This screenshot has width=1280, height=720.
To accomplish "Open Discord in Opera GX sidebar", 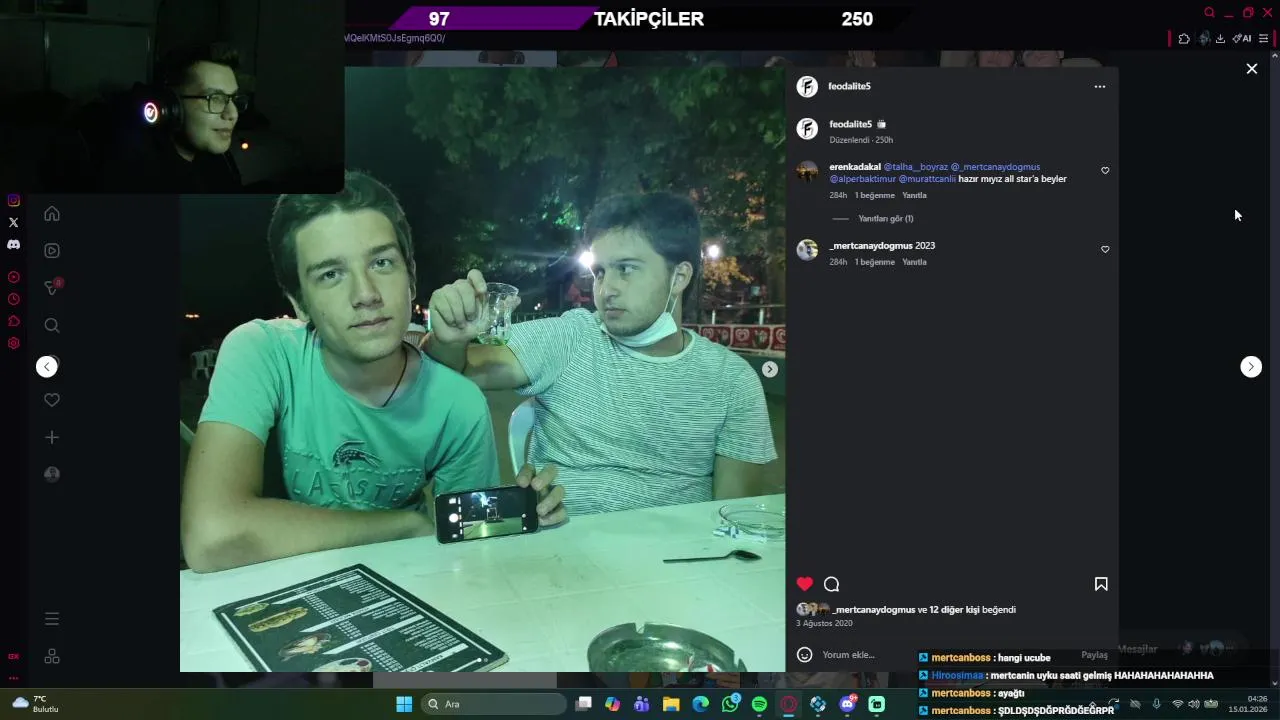I will click(x=13, y=244).
